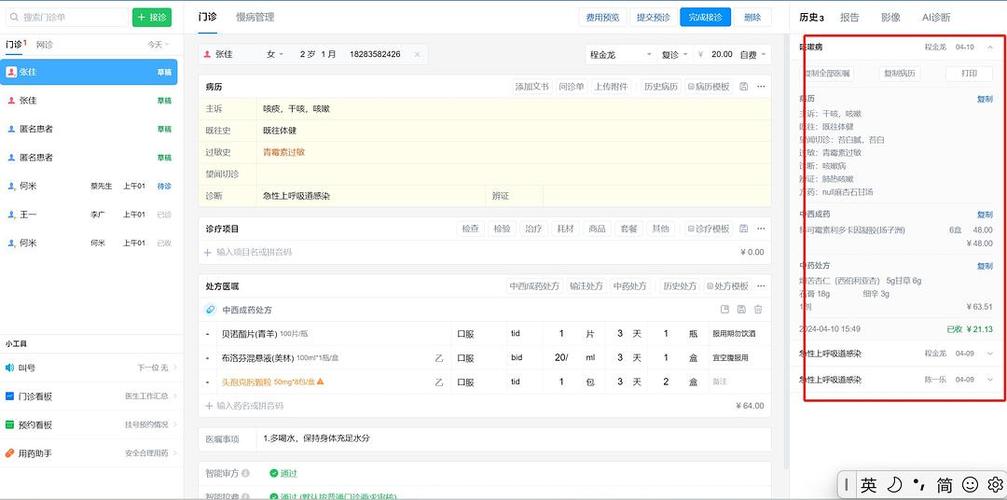Screen dimensions: 1007x500
Task: Click the save icon in 诊疗项目 header
Action: pyautogui.click(x=744, y=228)
